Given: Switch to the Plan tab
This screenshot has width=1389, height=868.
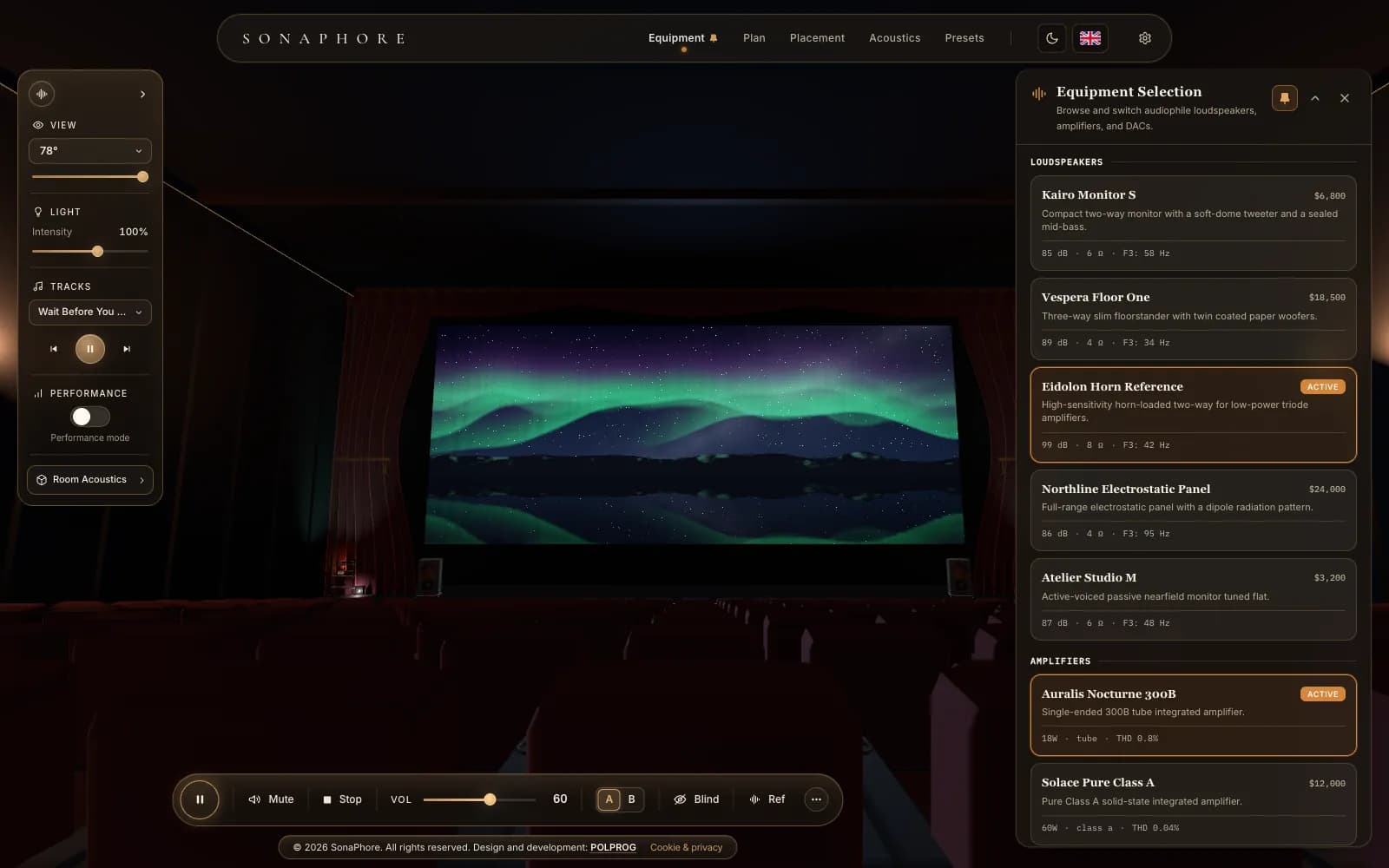Looking at the screenshot, I should click(x=754, y=38).
